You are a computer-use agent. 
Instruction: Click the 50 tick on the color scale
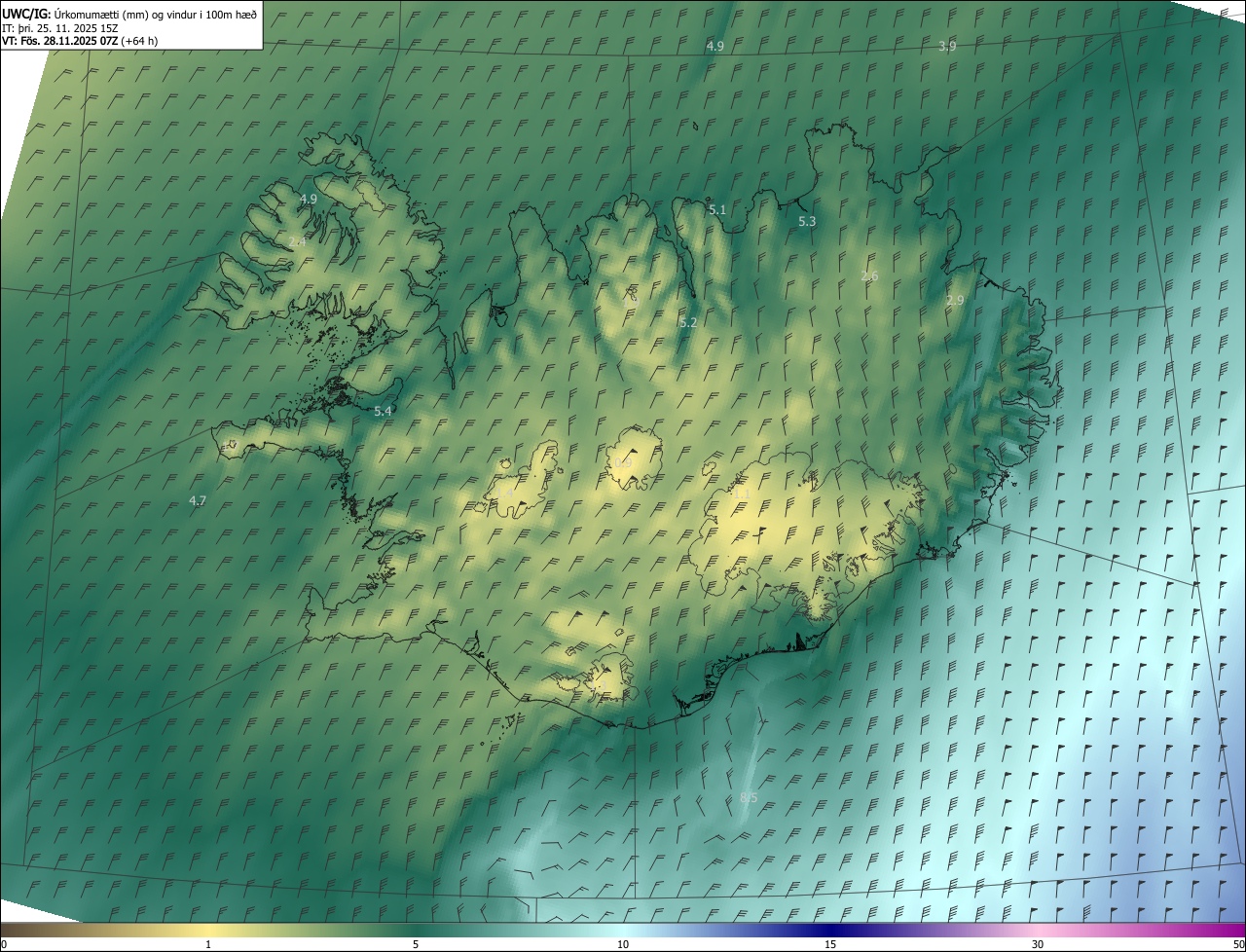pyautogui.click(x=1238, y=944)
